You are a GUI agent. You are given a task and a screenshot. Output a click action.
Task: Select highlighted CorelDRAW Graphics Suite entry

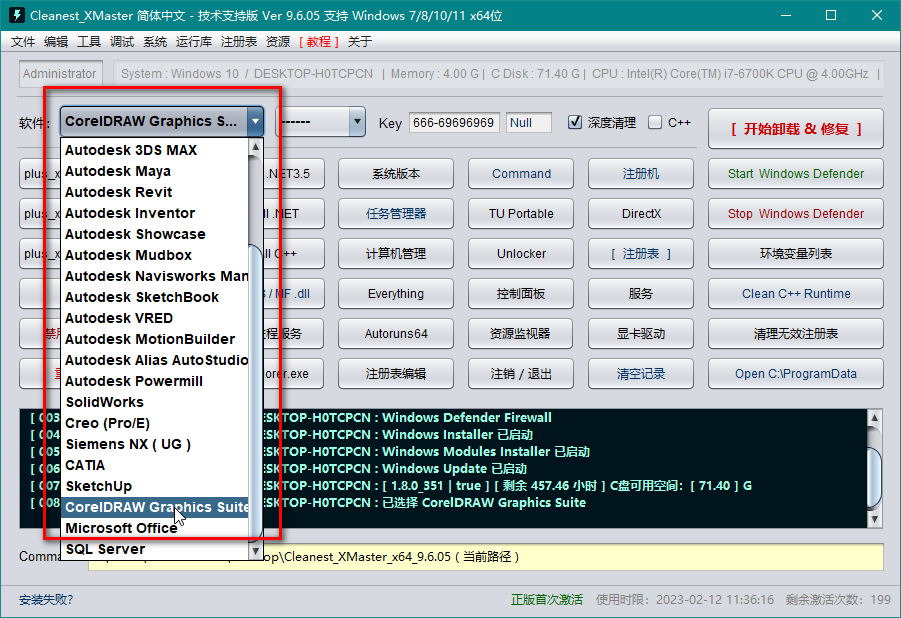click(x=155, y=507)
